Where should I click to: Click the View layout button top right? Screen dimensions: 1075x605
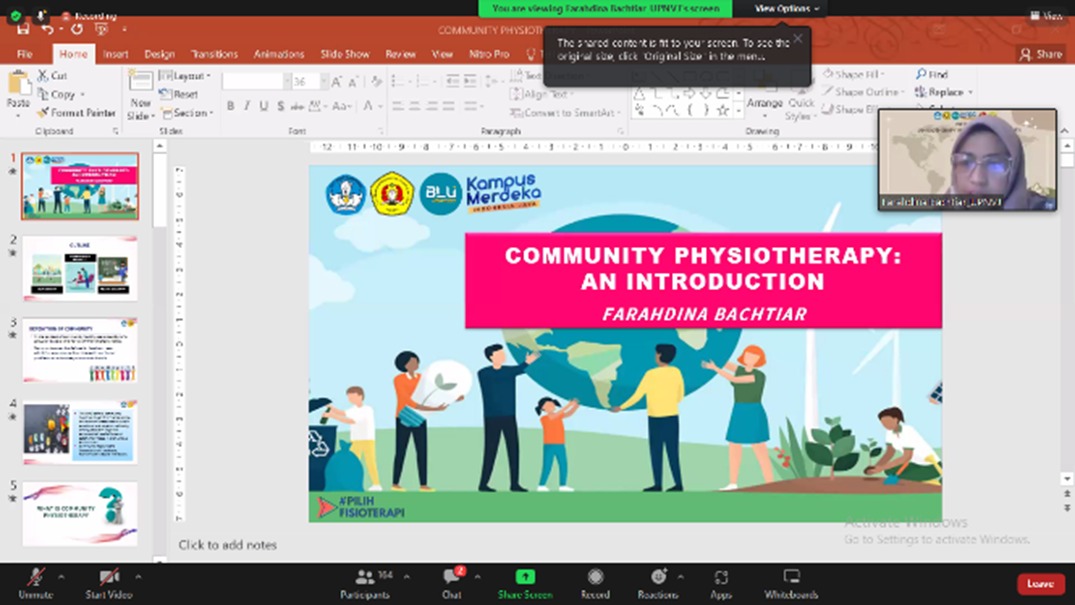(x=1047, y=16)
